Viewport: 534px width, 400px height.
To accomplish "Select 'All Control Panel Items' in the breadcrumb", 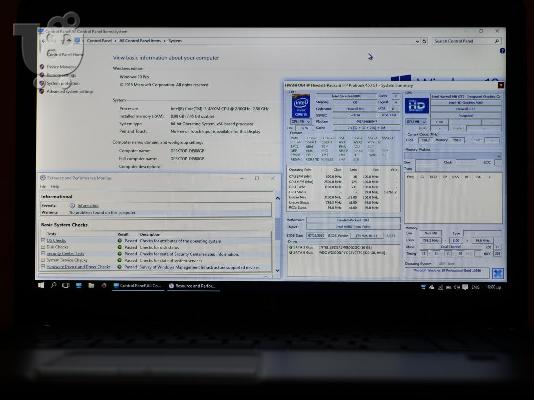I will point(140,41).
